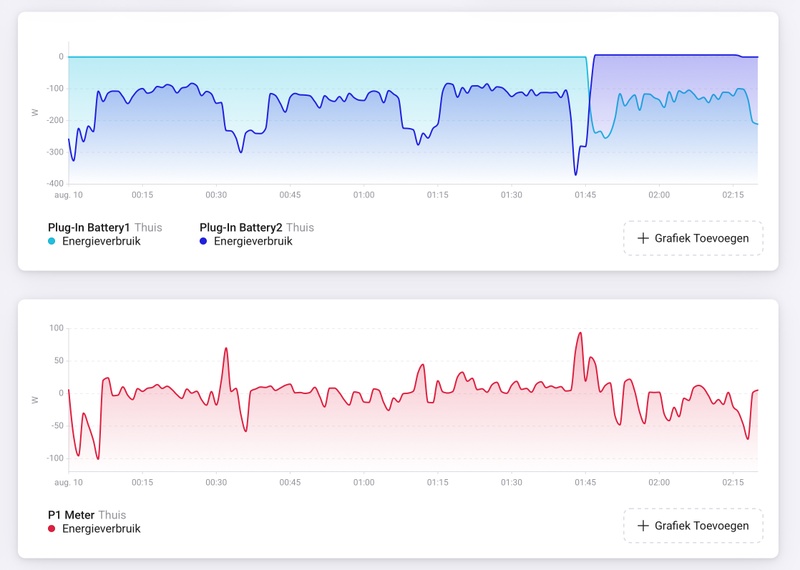800x570 pixels.
Task: Click the plus icon in the top chart's Grafiek Toevoegen
Action: click(643, 238)
